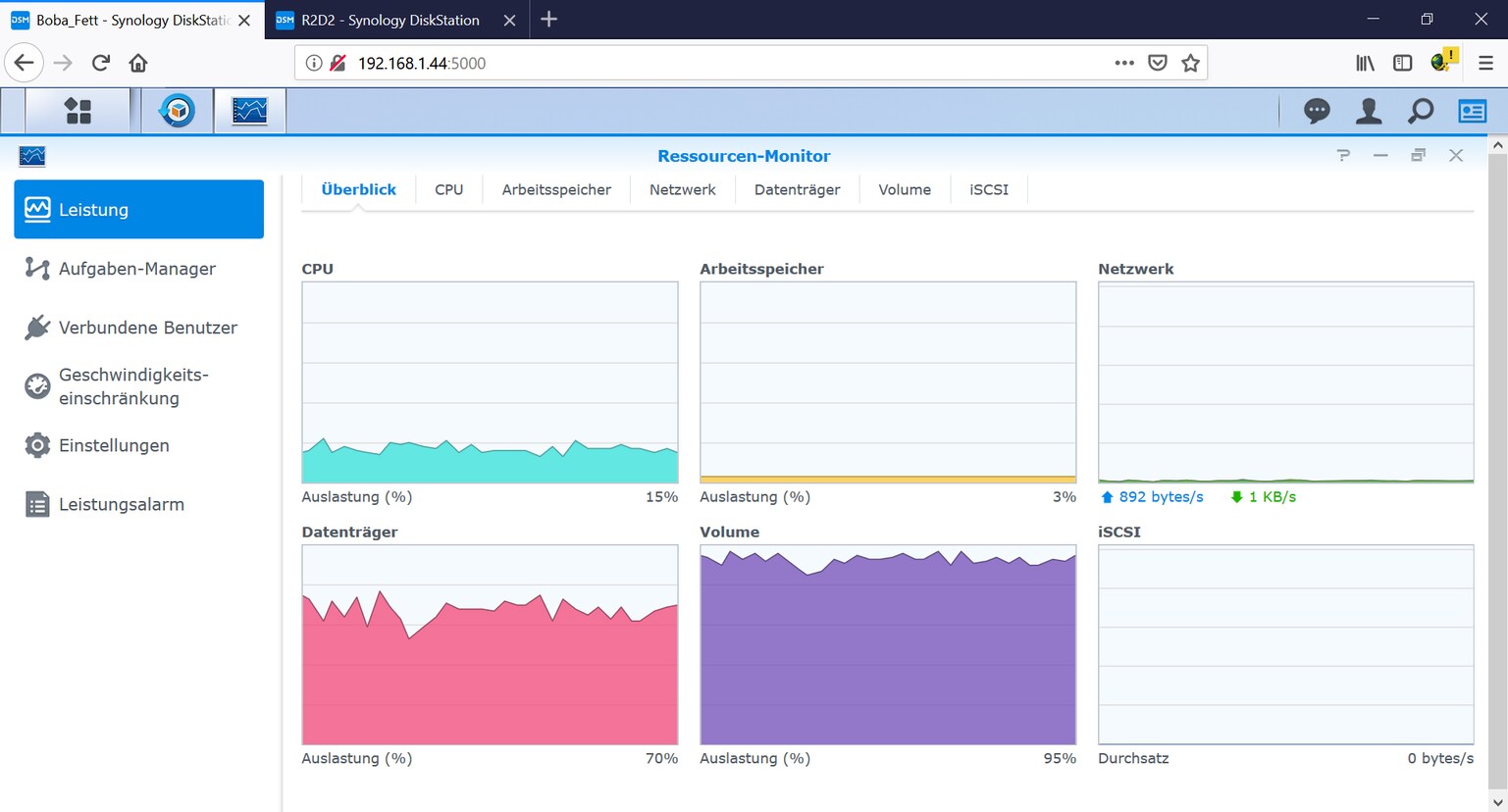Open Firefox page actions three-dot menu
Image resolution: width=1508 pixels, height=812 pixels.
[x=1124, y=63]
